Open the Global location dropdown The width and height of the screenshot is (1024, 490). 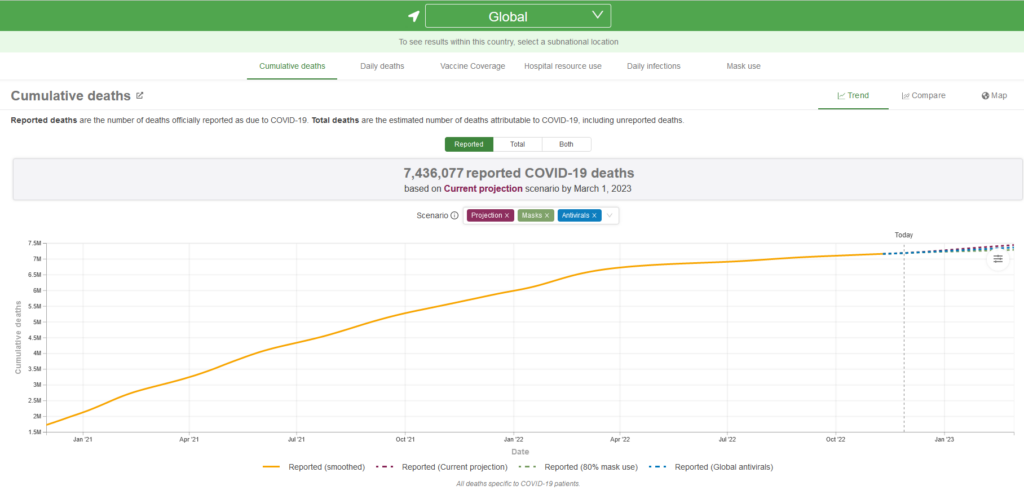pos(518,16)
